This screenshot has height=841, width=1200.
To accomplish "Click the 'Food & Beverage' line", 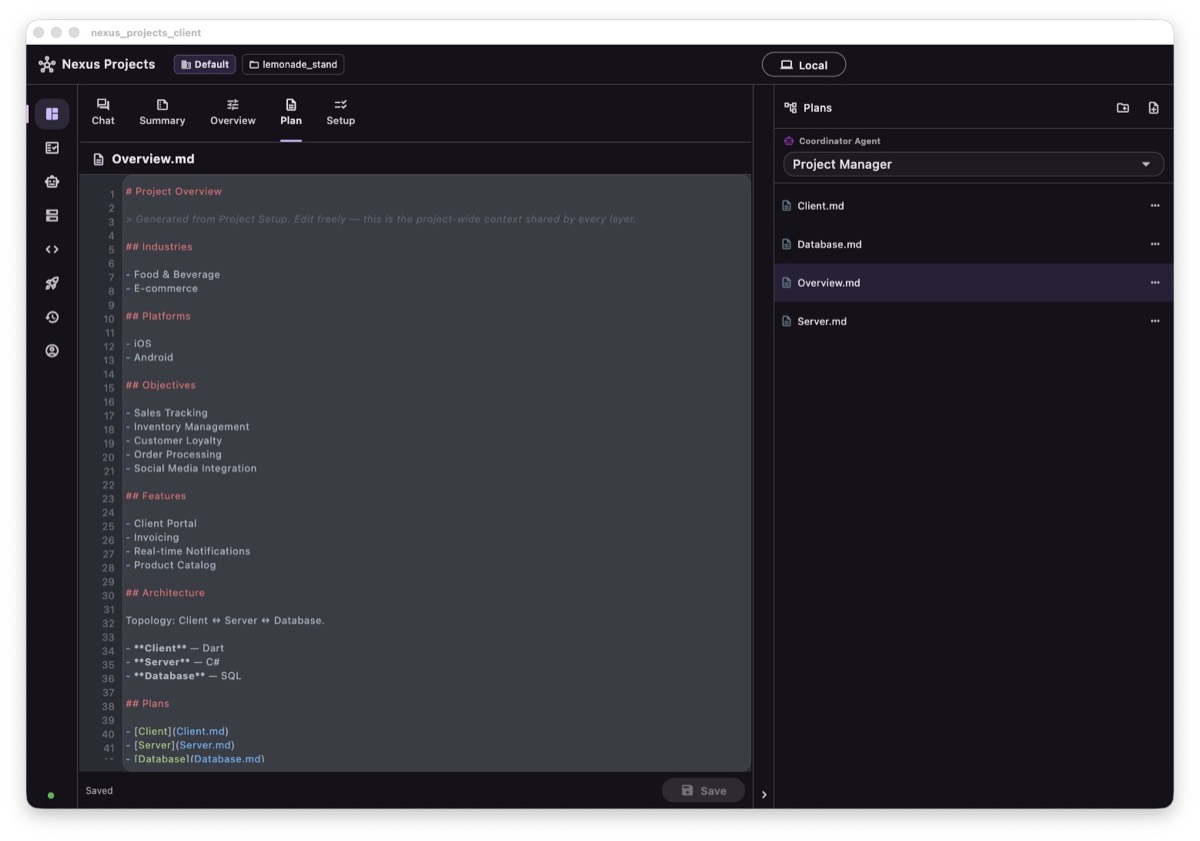I will pyautogui.click(x=173, y=274).
